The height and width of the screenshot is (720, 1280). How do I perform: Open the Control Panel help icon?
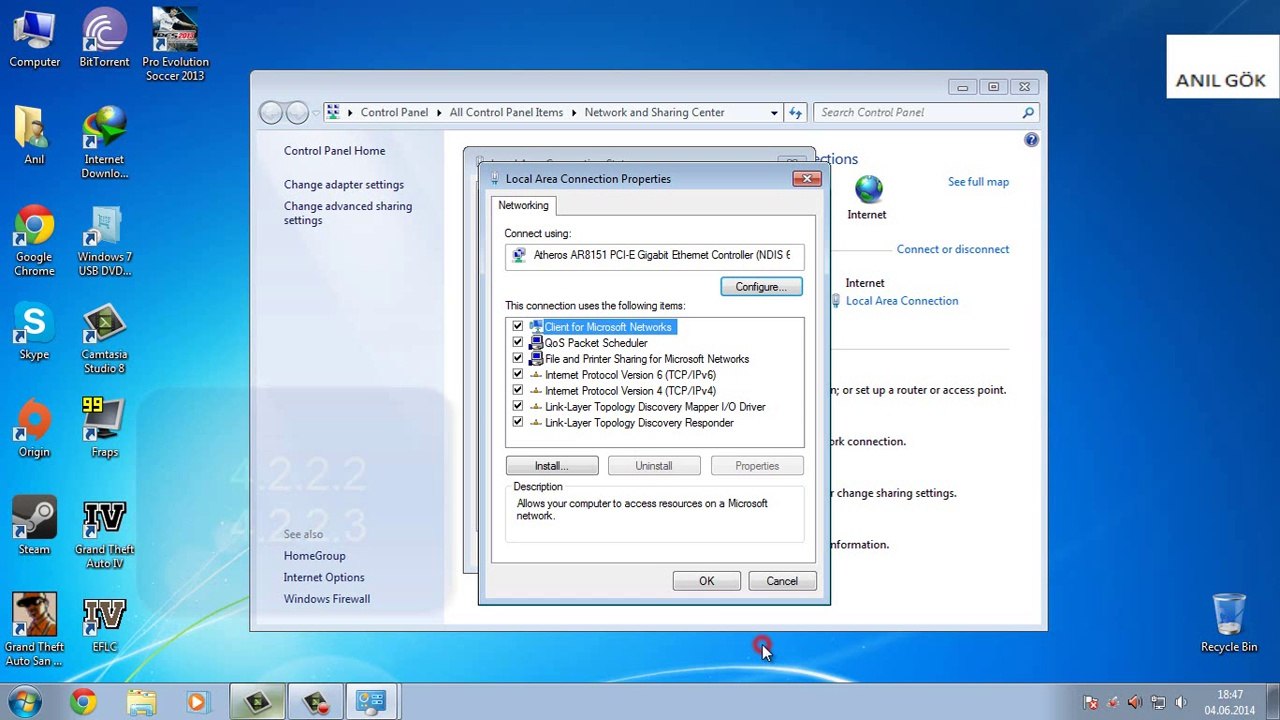point(1031,140)
